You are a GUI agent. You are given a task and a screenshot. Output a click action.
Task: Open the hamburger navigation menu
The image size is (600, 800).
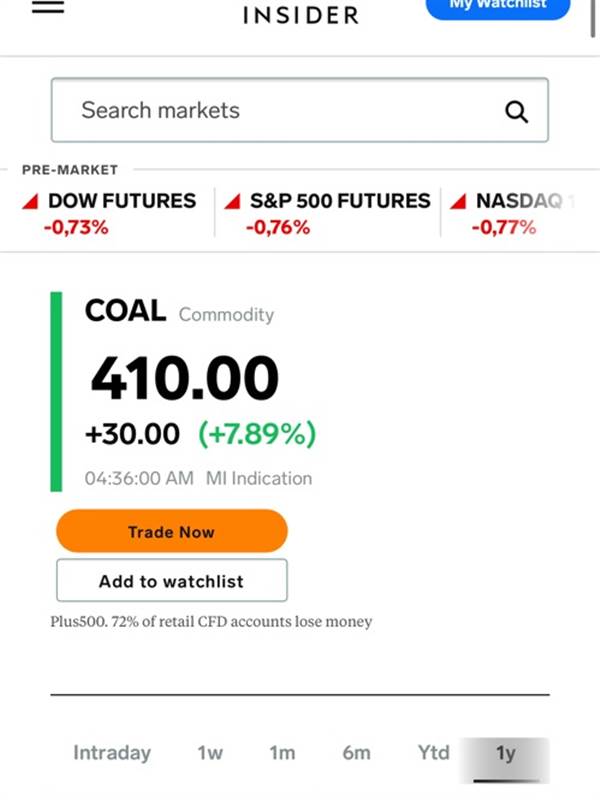click(47, 5)
